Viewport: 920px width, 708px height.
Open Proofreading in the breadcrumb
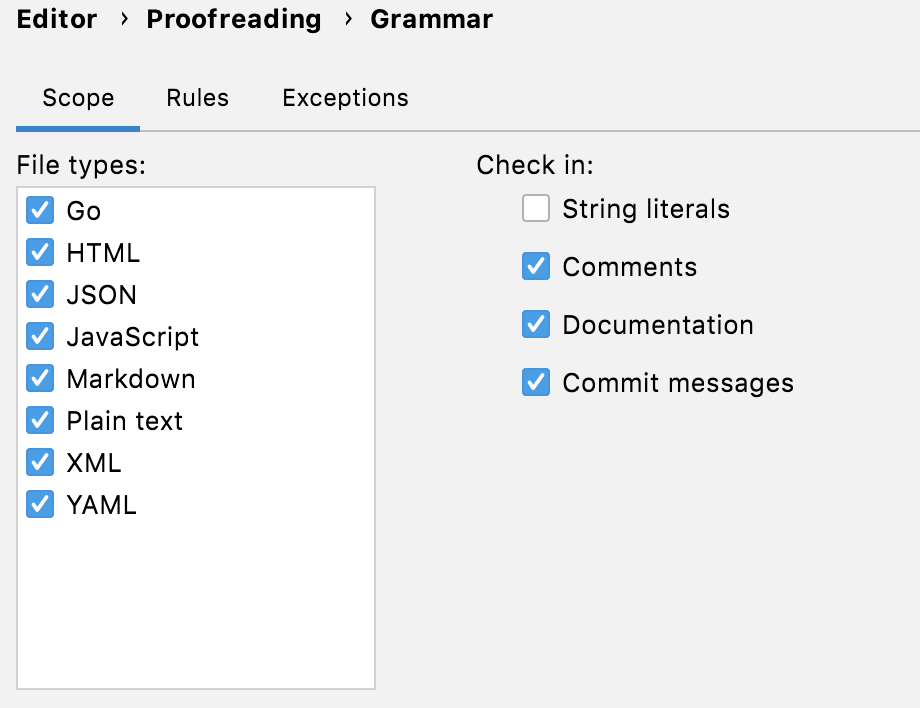click(x=234, y=19)
